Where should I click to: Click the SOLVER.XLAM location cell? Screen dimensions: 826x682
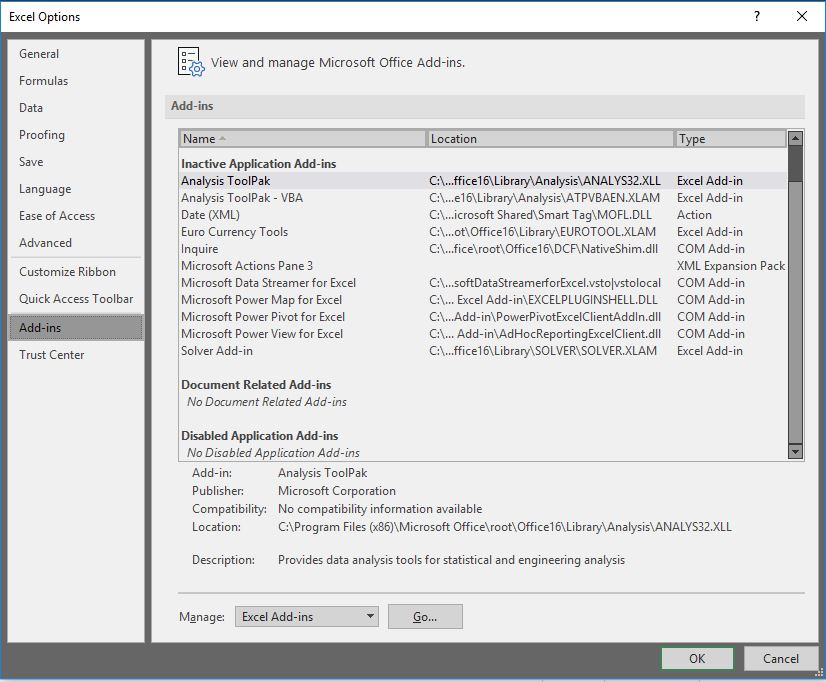click(543, 351)
